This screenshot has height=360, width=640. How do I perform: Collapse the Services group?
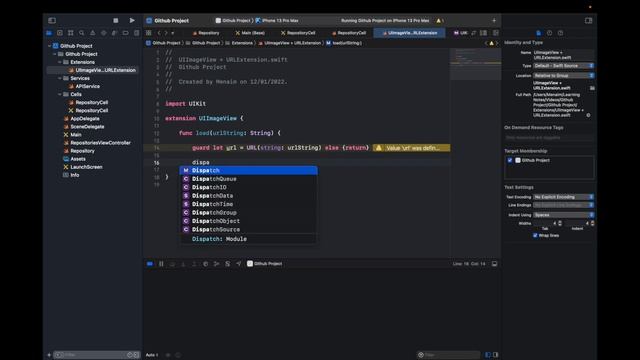tap(60, 78)
